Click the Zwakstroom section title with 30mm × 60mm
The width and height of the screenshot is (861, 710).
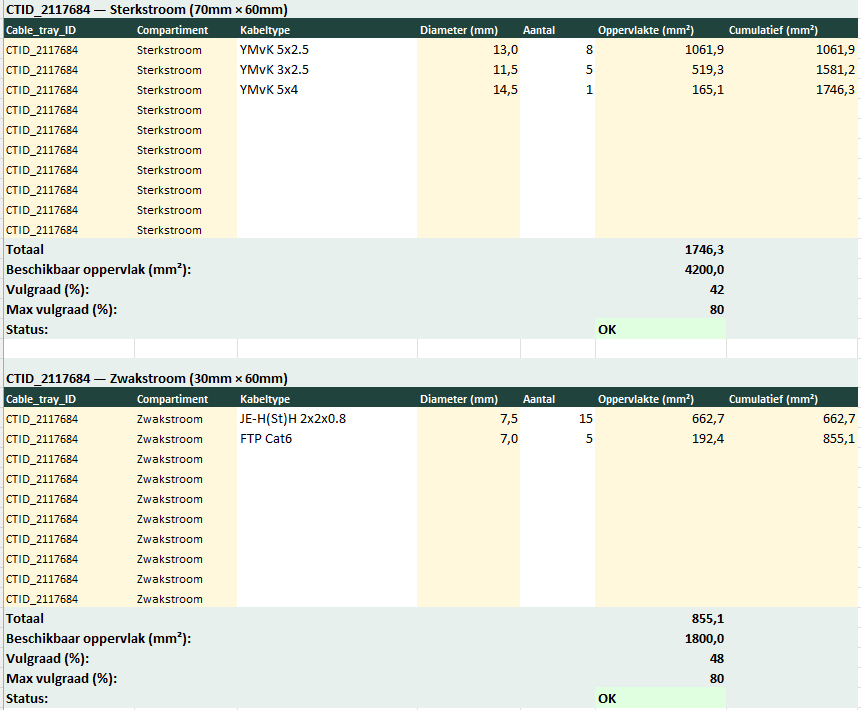pyautogui.click(x=147, y=379)
